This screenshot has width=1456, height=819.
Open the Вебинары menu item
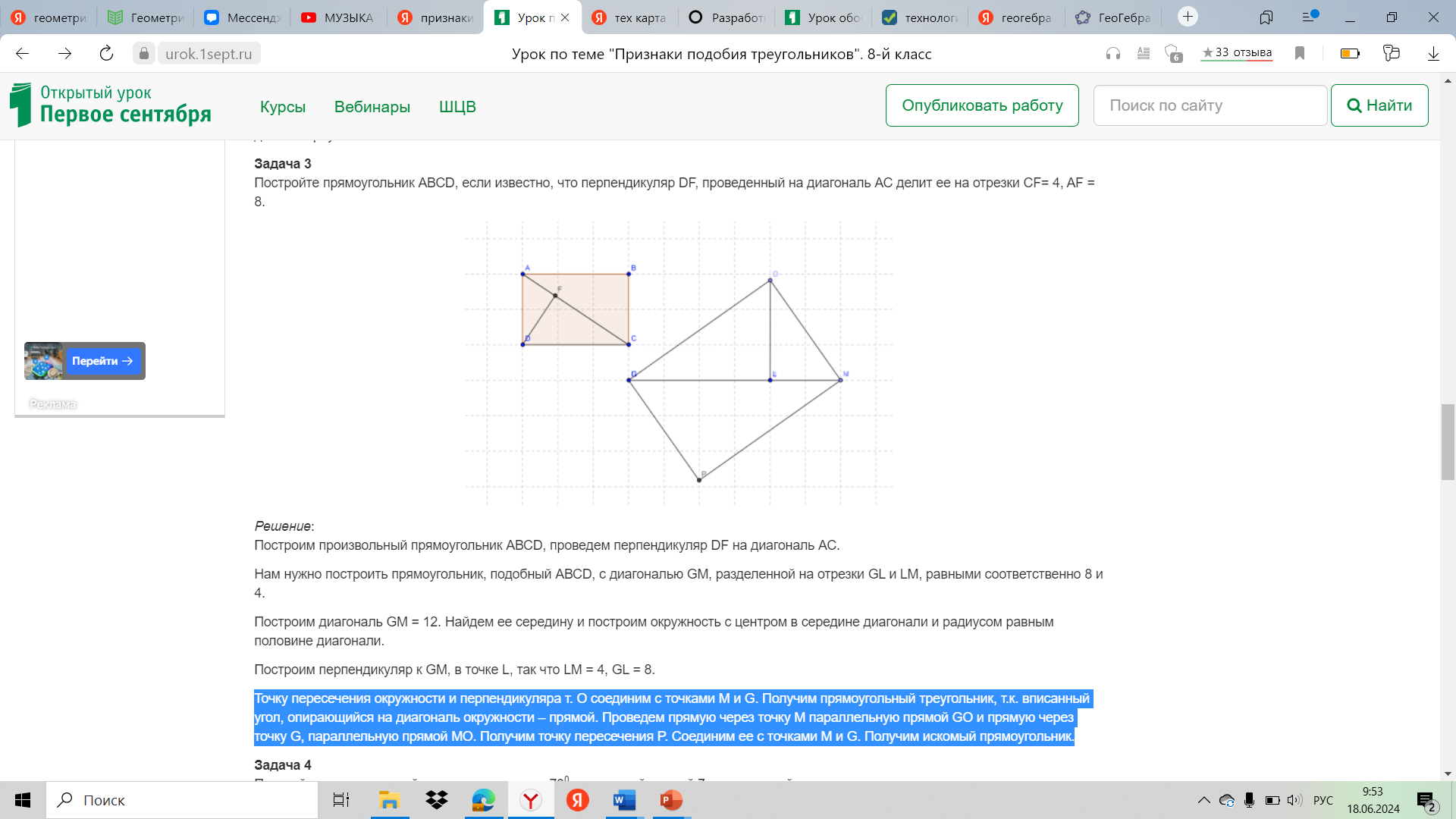(372, 107)
